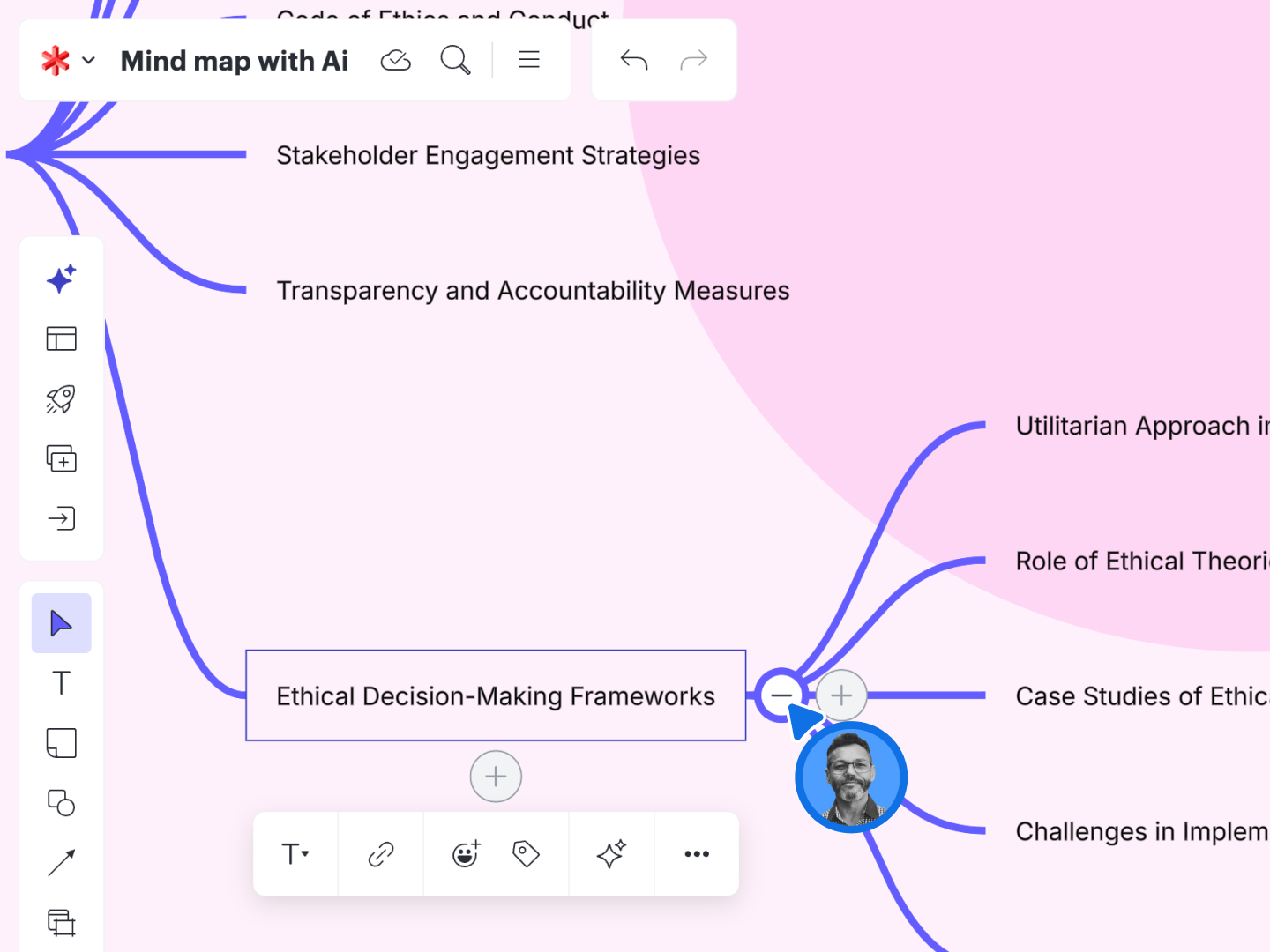Expand the text style dropdown
Image resolution: width=1270 pixels, height=952 pixels.
coord(295,853)
